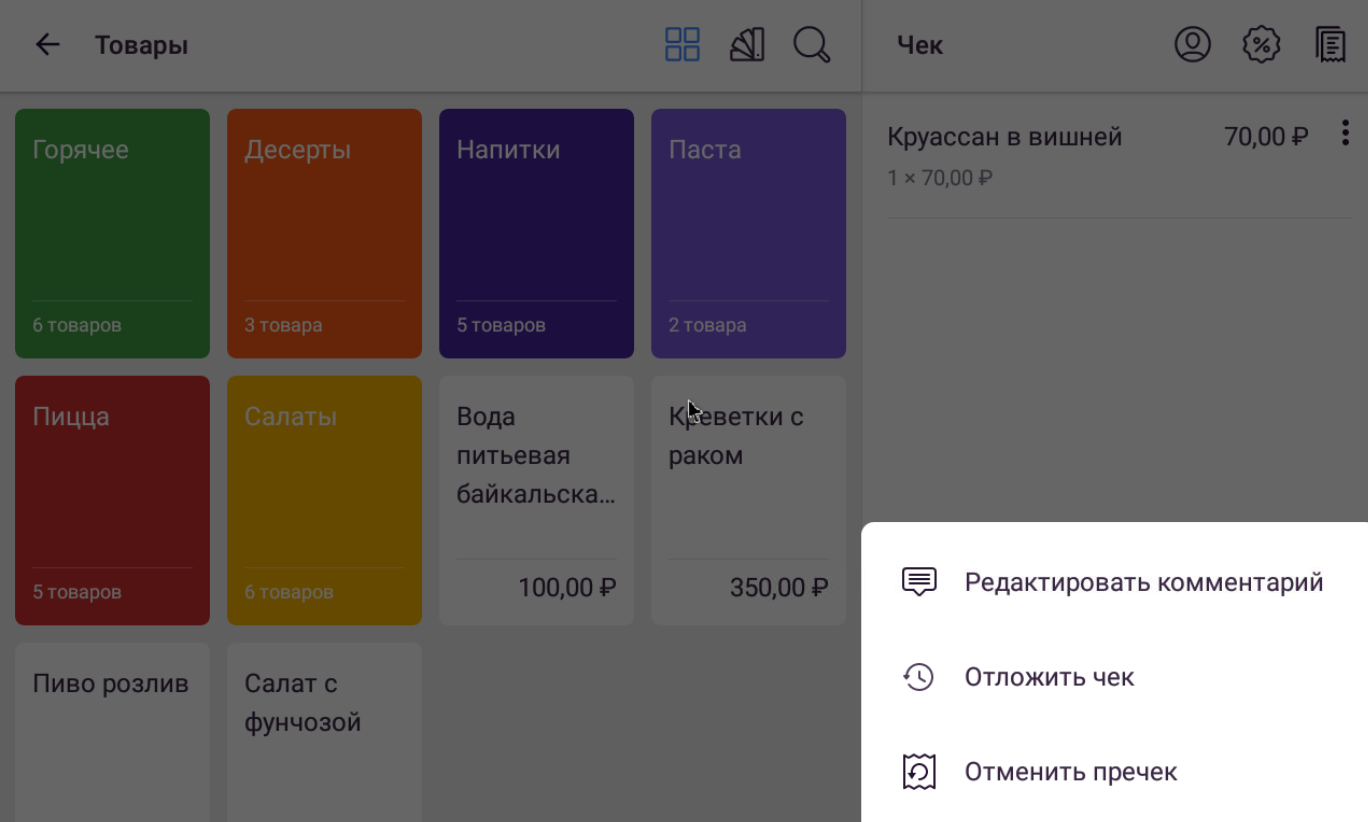Open product search with magnifier icon
1368x822 pixels.
812,45
